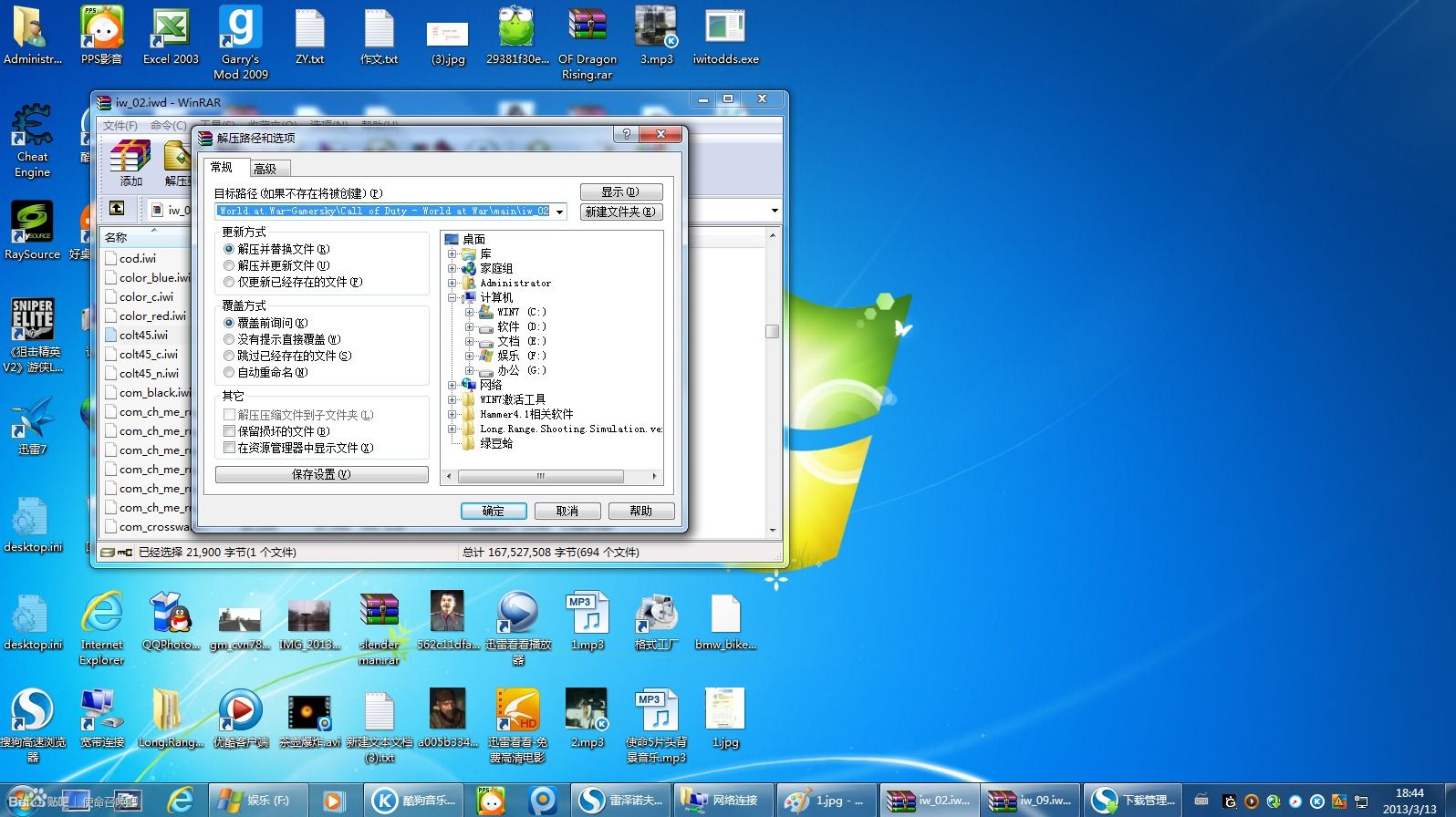Expand the 网络 tree node
1456x817 pixels.
(452, 386)
